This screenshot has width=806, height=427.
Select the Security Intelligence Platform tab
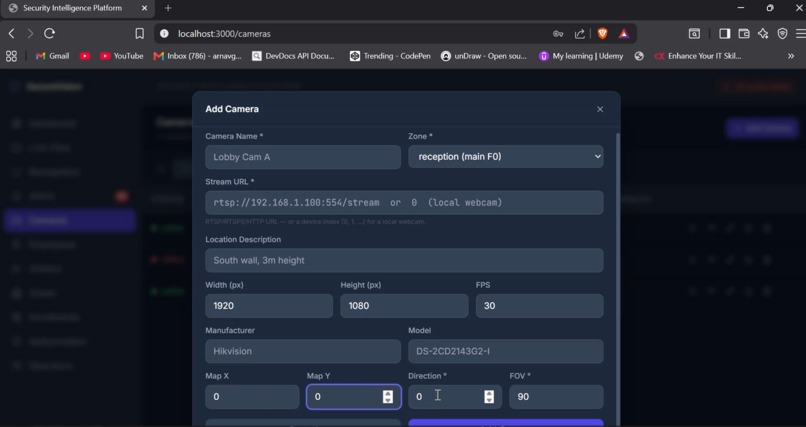click(76, 8)
